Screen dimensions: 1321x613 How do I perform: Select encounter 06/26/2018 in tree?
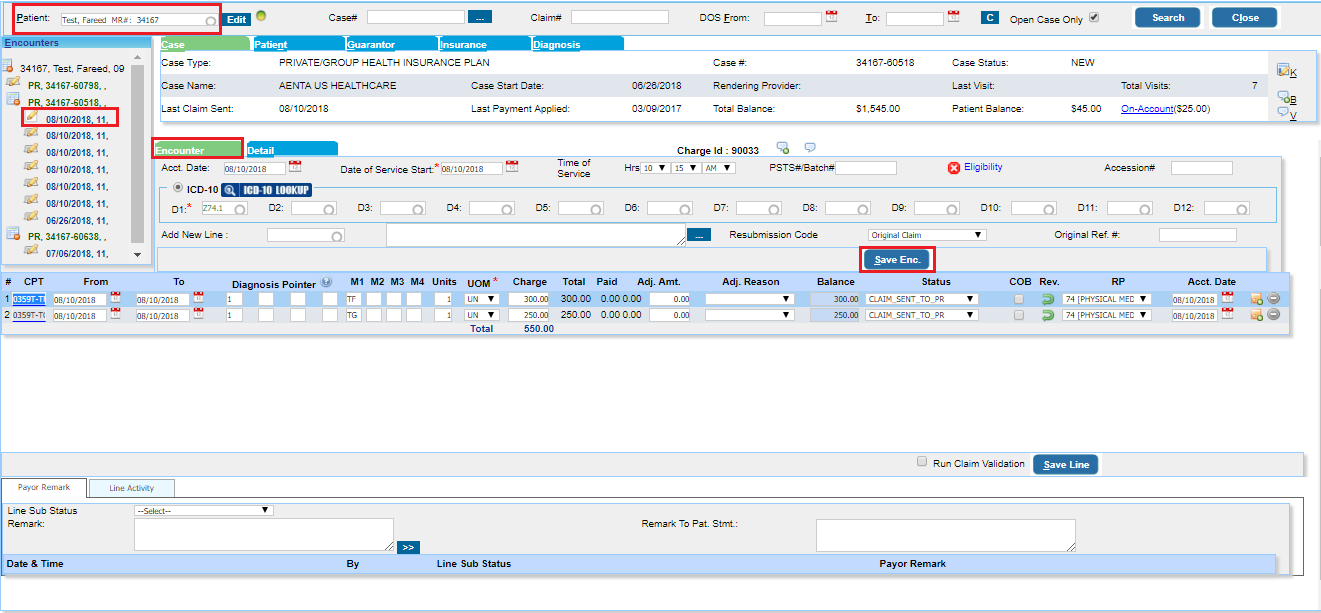coord(77,220)
